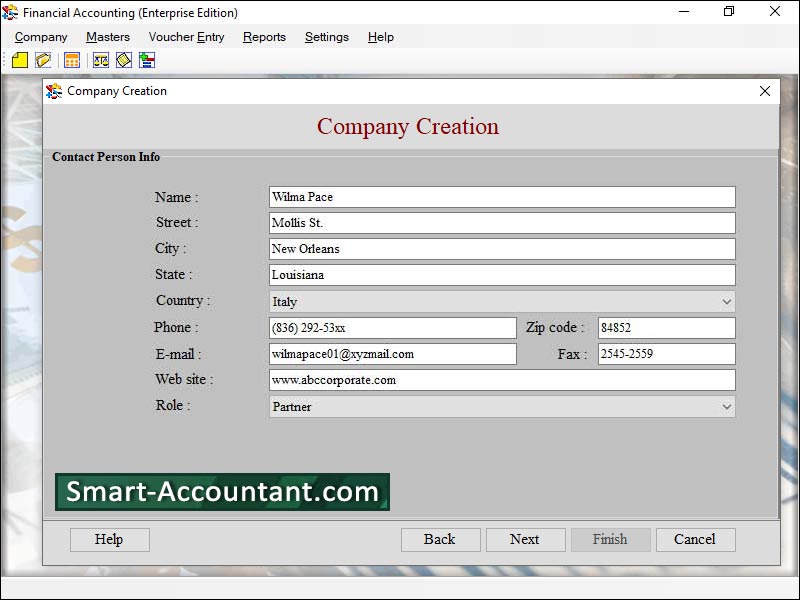The height and width of the screenshot is (600, 800).
Task: Click the yellow voucher book icon
Action: point(124,61)
